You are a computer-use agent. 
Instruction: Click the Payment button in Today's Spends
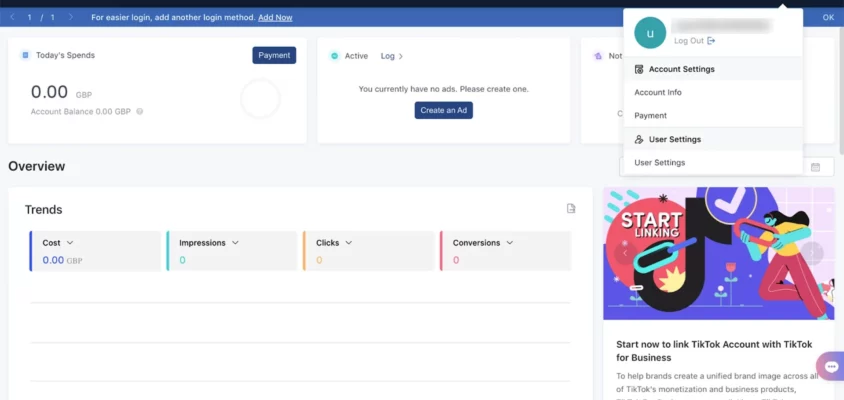click(274, 55)
